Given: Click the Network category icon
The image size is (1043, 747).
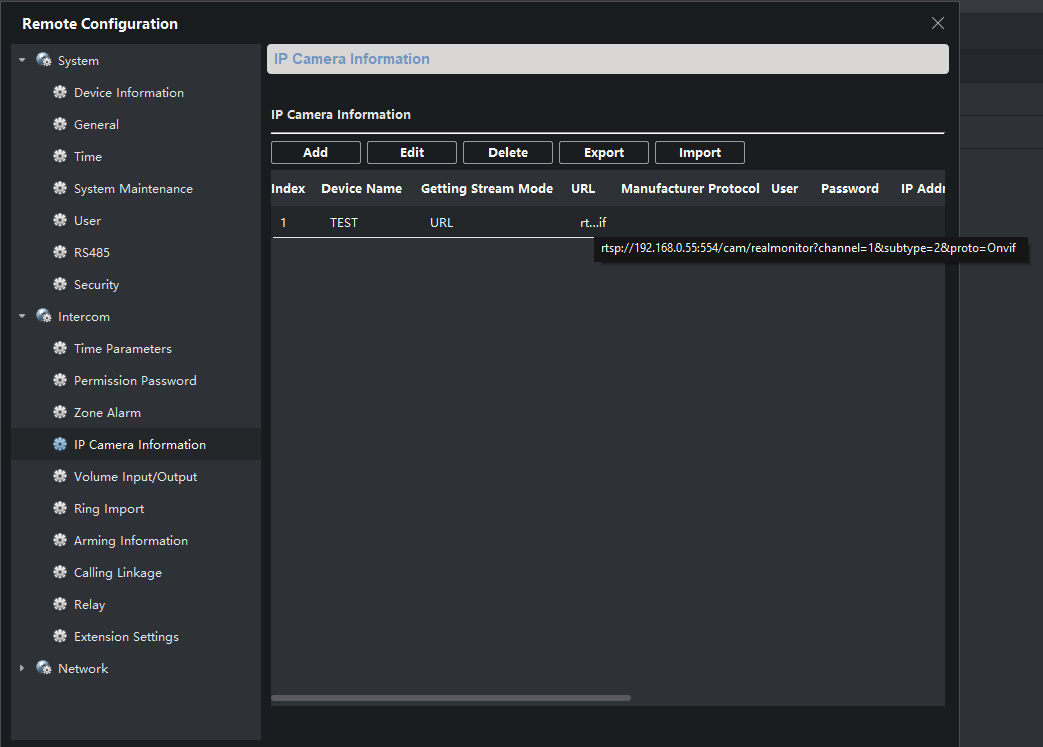Looking at the screenshot, I should tap(44, 669).
